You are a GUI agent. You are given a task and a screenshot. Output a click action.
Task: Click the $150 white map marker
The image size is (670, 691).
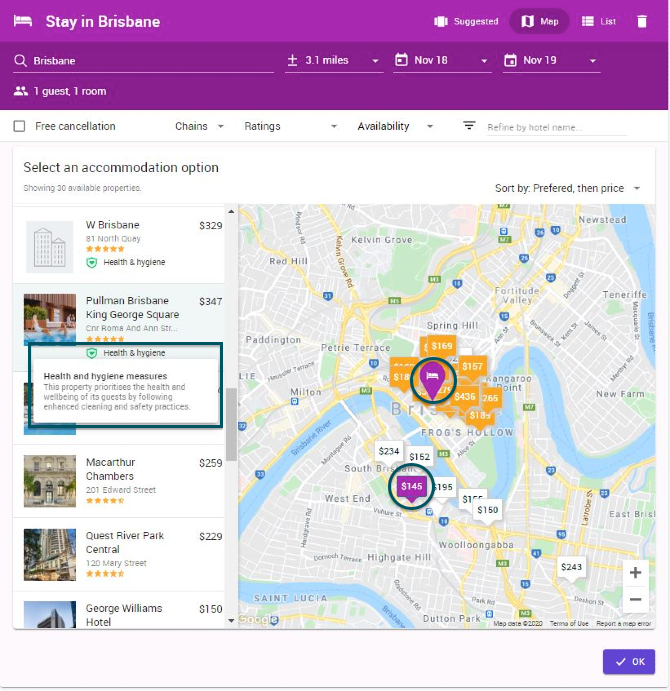487,510
